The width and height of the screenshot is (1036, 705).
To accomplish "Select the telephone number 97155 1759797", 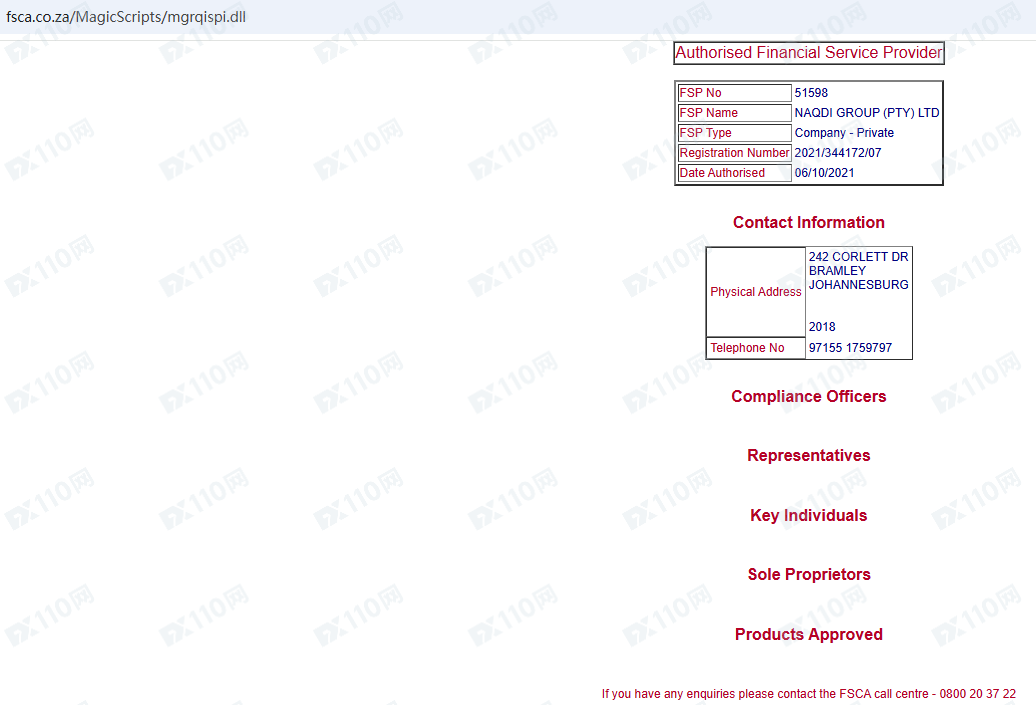I will coord(850,348).
